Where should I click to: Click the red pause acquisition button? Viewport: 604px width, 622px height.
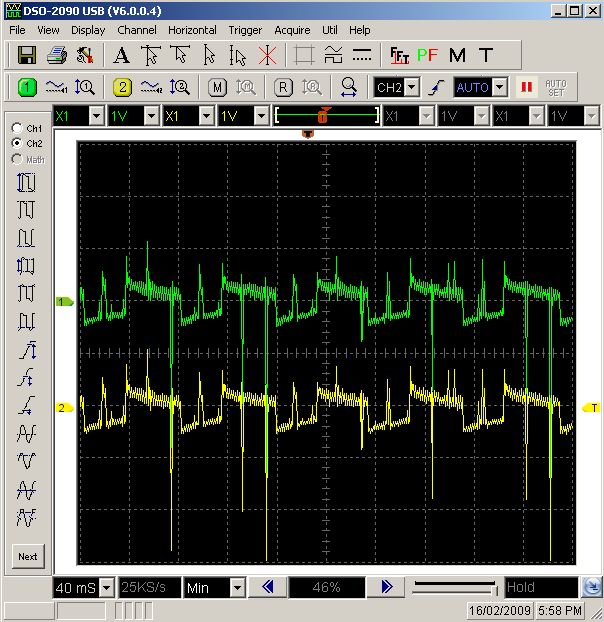[x=526, y=87]
